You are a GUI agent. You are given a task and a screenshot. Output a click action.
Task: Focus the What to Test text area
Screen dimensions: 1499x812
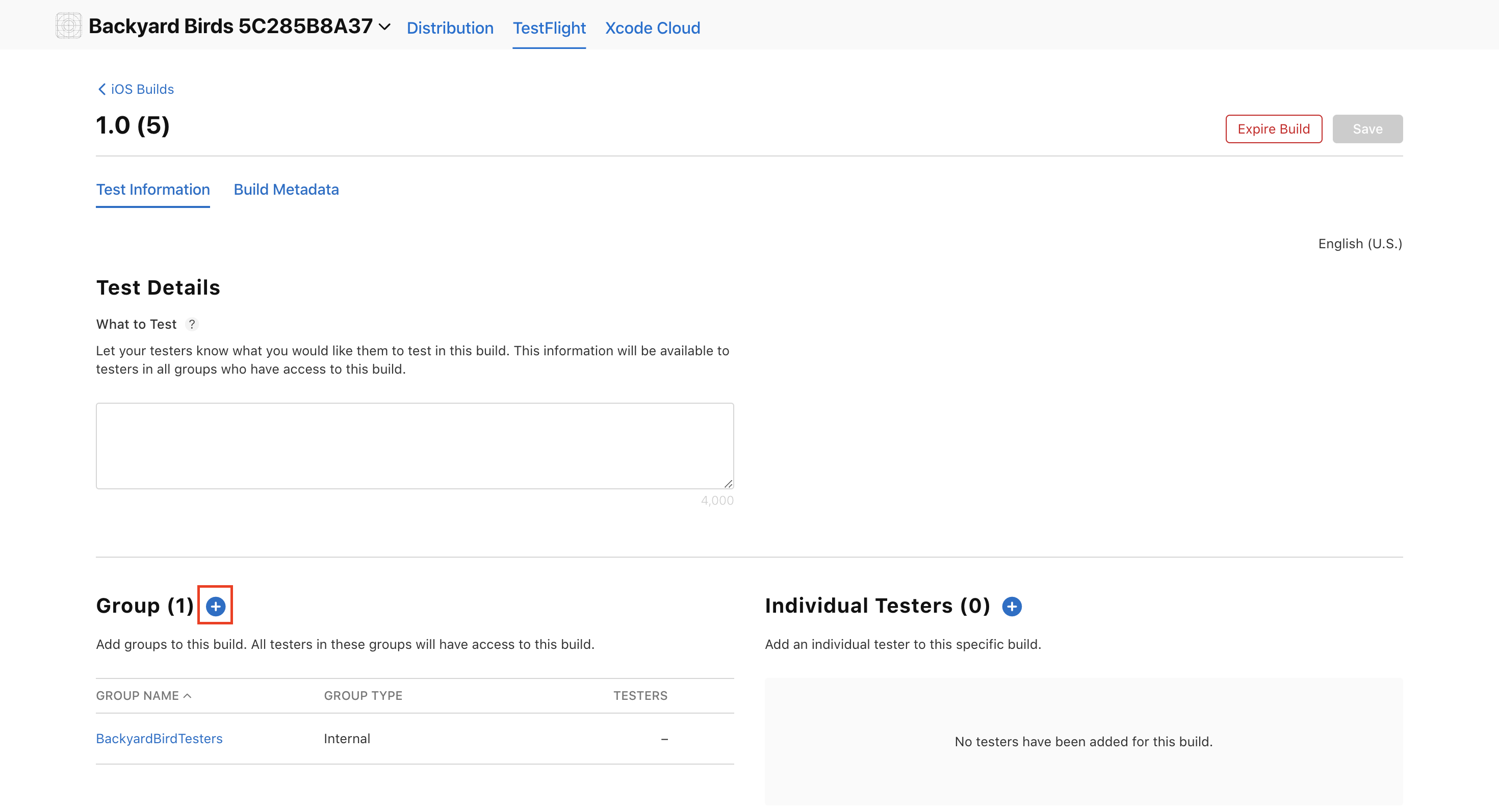coord(415,446)
